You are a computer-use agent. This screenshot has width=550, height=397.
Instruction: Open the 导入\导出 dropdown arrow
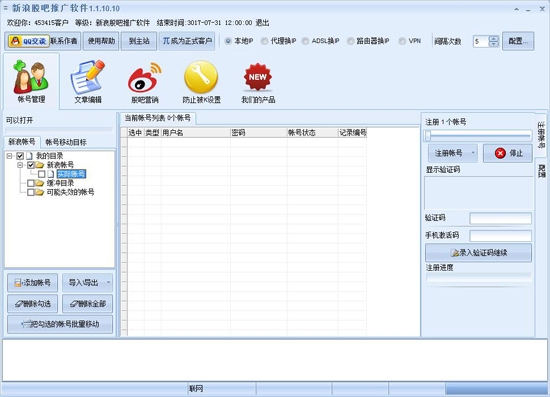coord(108,283)
